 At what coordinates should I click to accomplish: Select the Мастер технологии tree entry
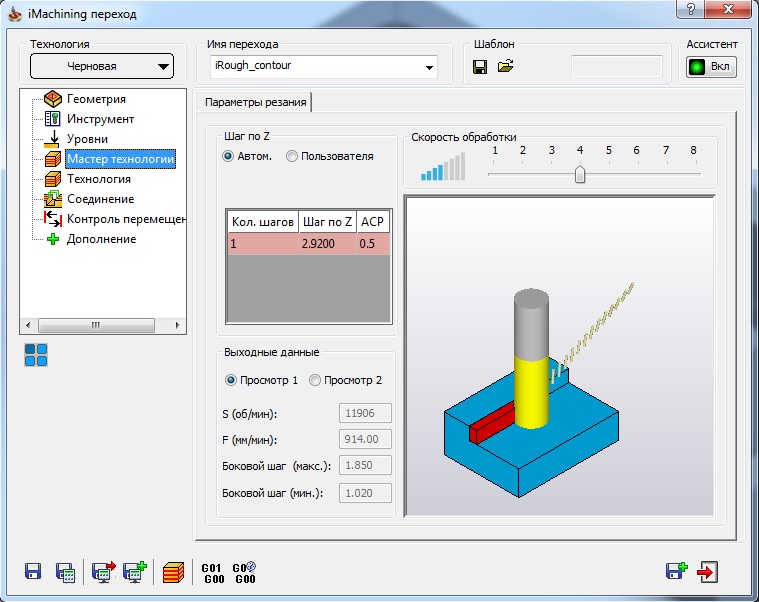(121, 159)
